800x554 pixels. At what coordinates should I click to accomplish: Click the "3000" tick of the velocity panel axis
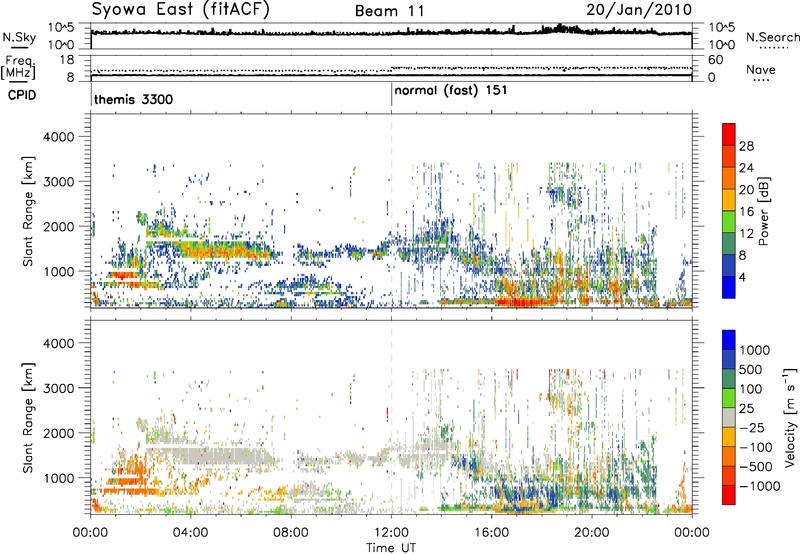[58, 388]
